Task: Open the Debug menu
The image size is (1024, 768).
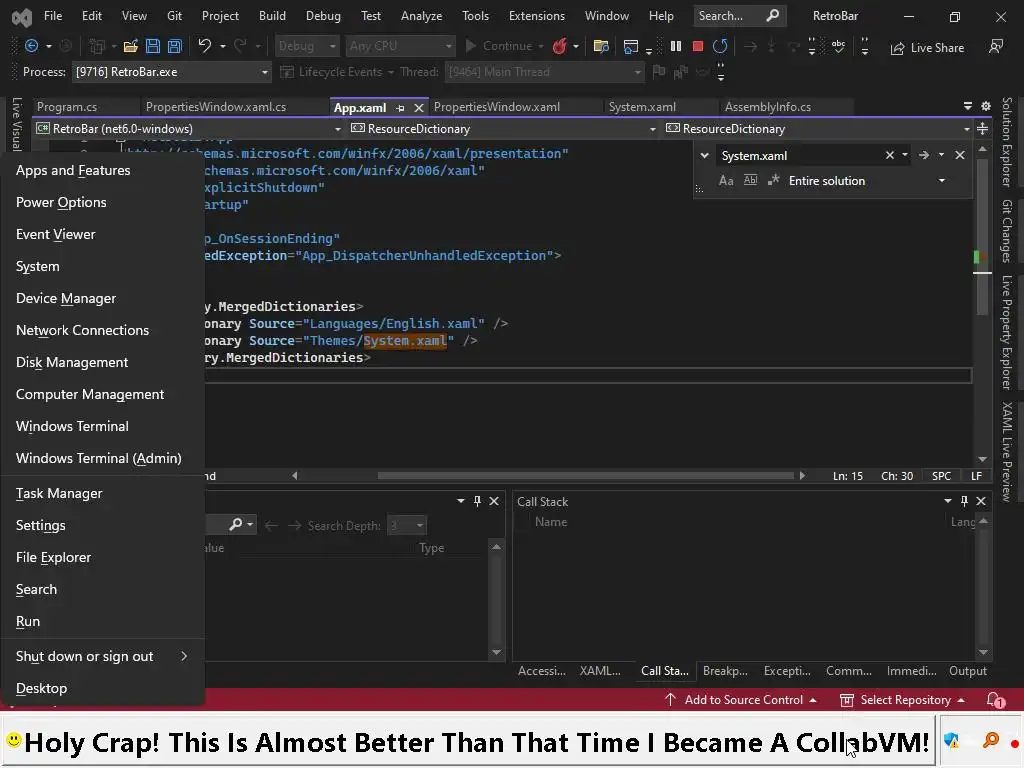Action: click(x=323, y=16)
